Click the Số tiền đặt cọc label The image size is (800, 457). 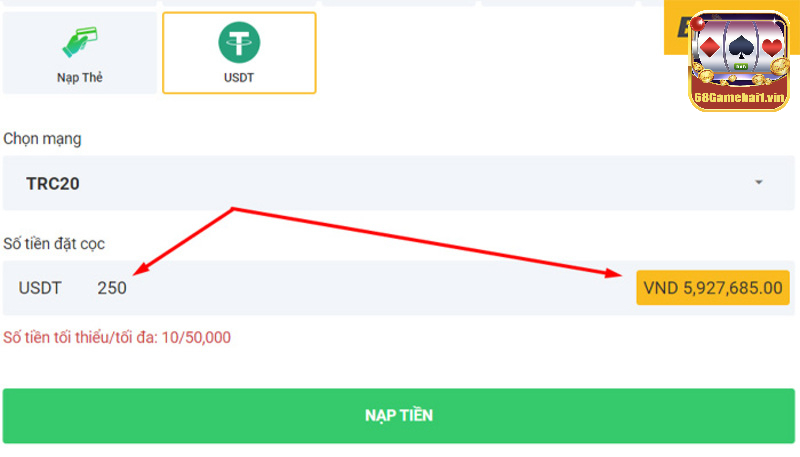click(x=54, y=244)
